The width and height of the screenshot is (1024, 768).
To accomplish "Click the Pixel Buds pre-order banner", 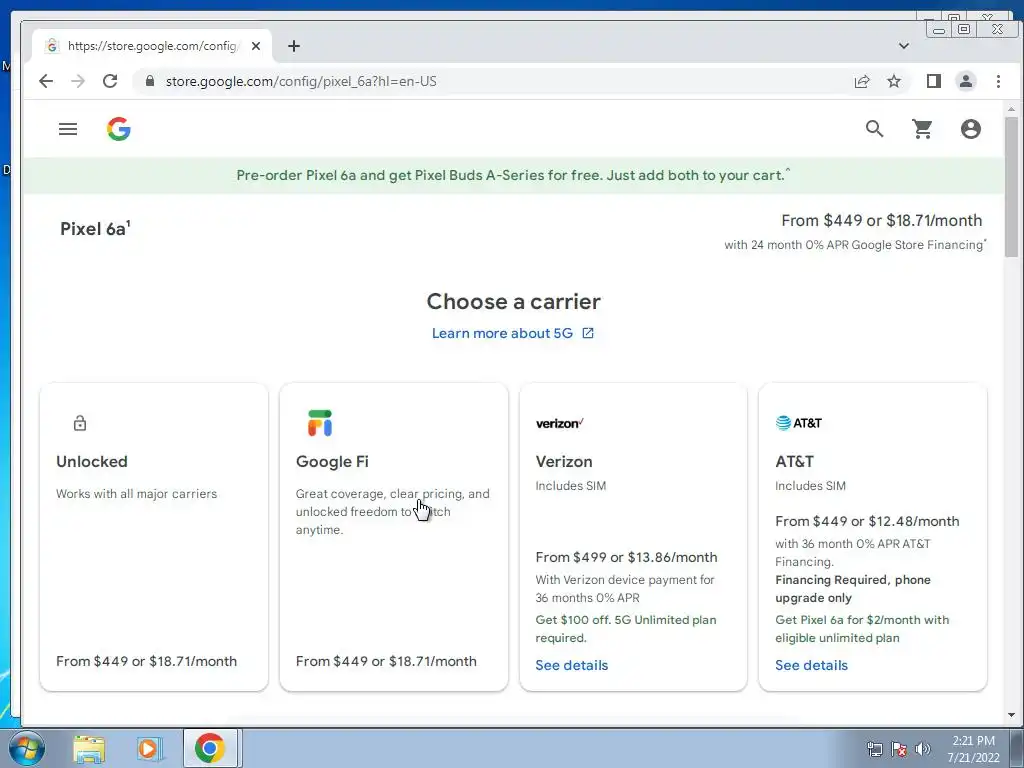I will (x=513, y=175).
